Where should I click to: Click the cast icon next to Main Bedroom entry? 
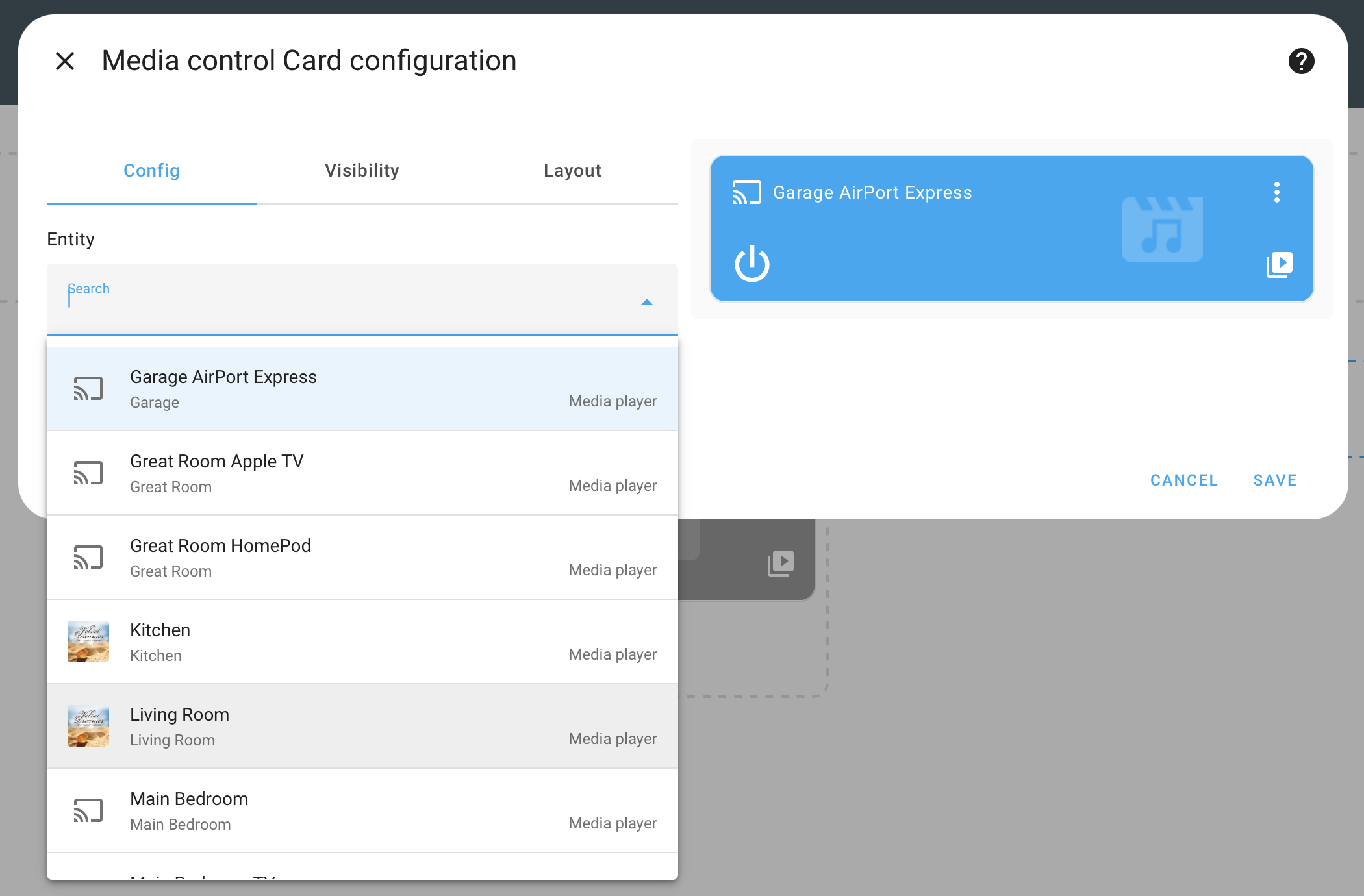tap(88, 810)
